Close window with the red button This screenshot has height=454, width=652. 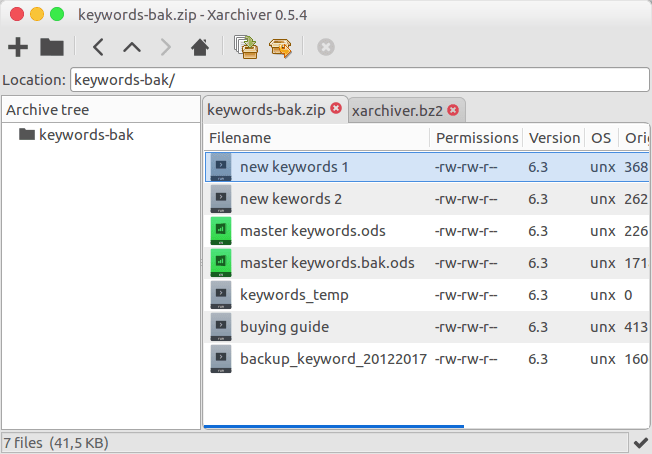click(x=17, y=14)
